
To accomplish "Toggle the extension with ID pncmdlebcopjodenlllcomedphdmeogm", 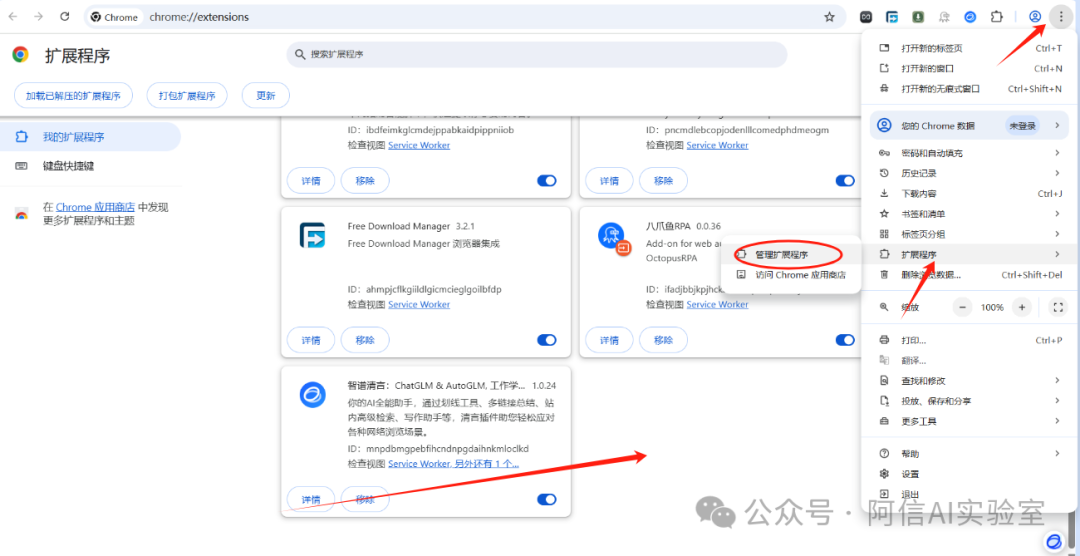I will coord(845,181).
